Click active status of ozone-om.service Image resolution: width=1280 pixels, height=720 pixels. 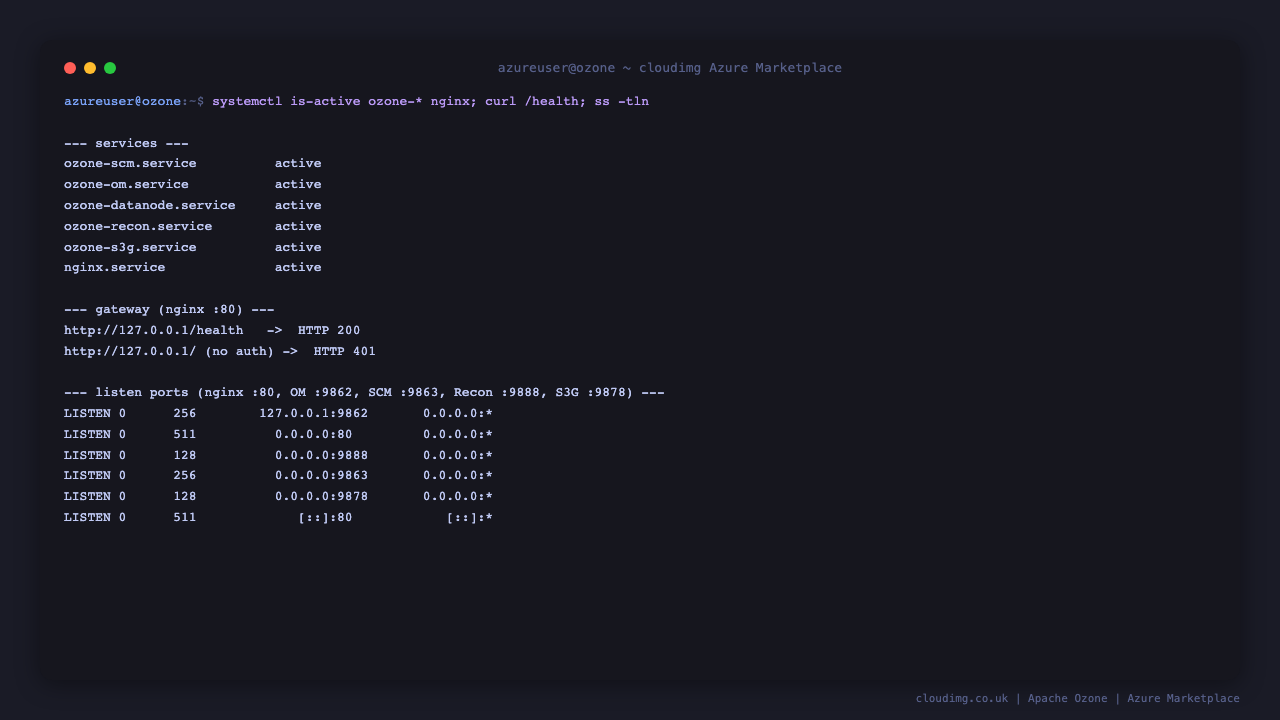[298, 185]
